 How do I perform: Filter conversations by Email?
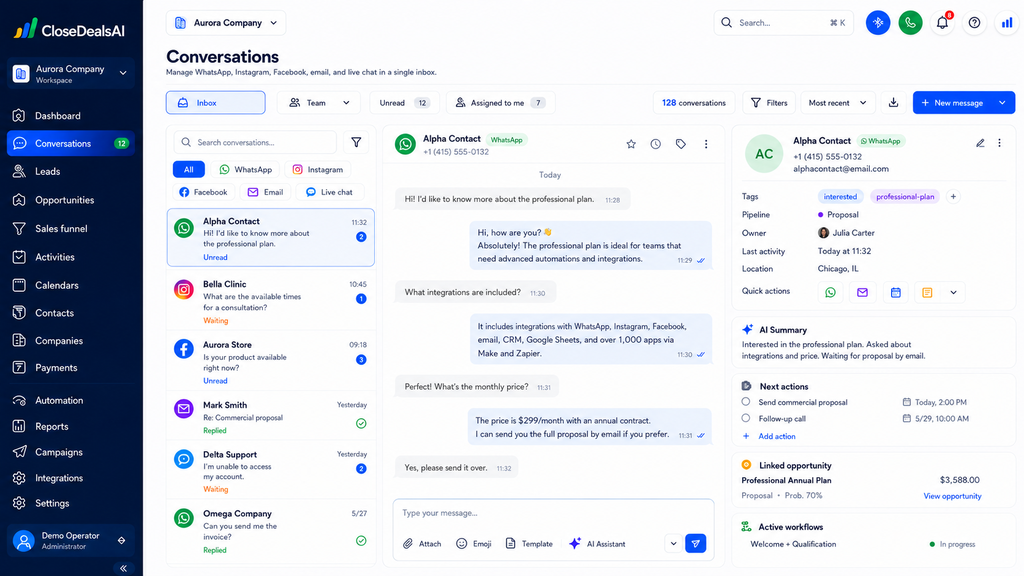265,192
